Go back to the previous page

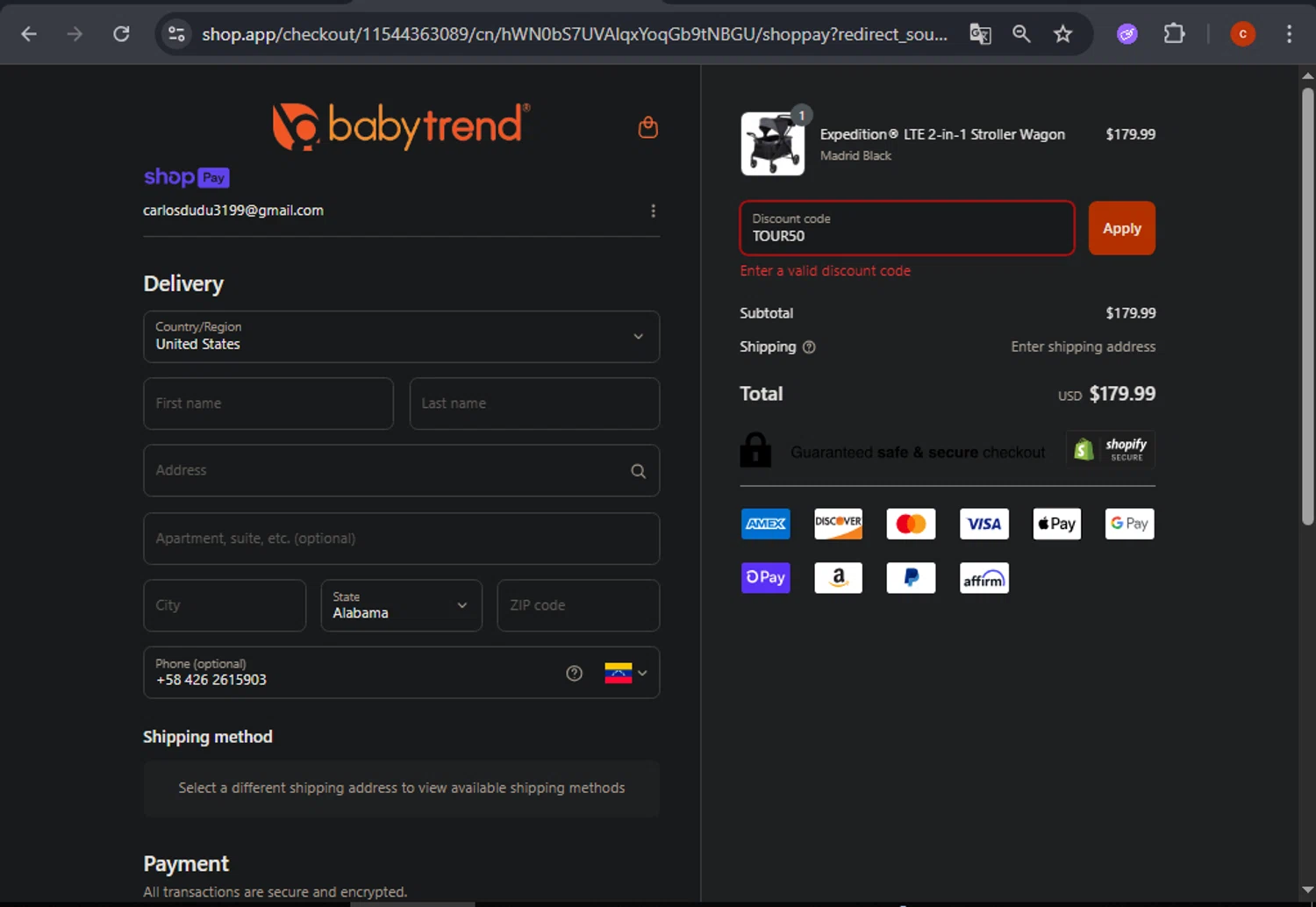coord(29,34)
